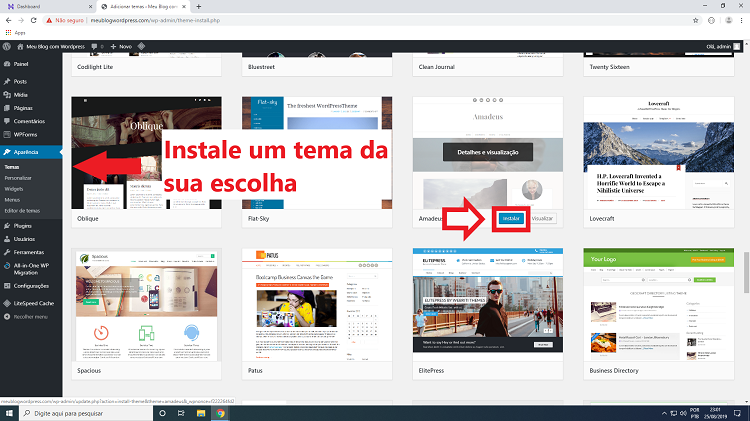Screen dimensions: 750x421
Task: Click the Twenty Sixteen theme name
Action: [x=609, y=67]
